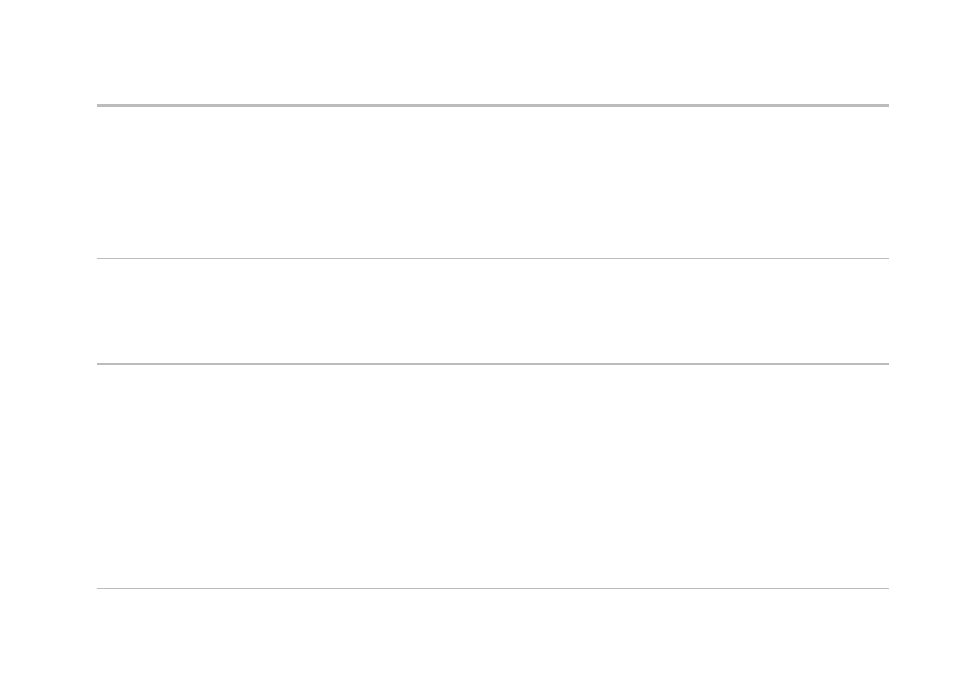Image resolution: width=953 pixels, height=676 pixels.
Task: Click the right end of the top thick line
Action: tap(887, 106)
